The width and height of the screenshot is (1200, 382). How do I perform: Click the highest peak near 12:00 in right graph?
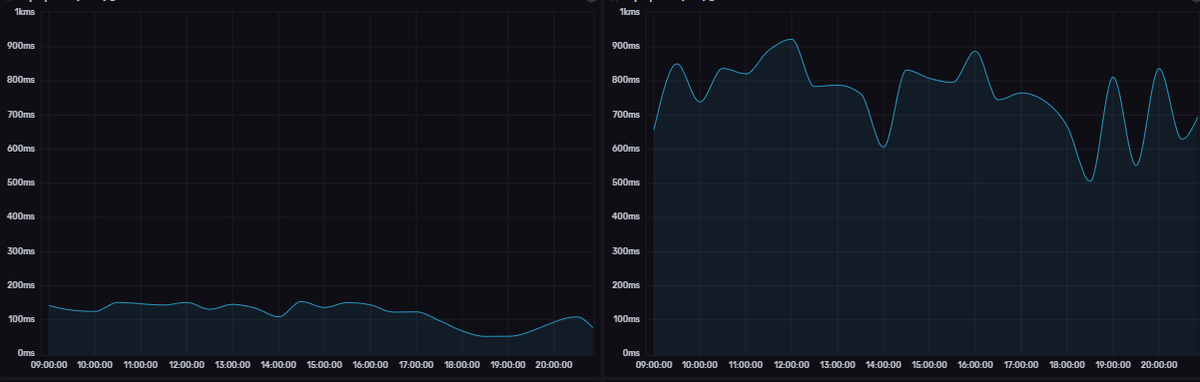[x=791, y=39]
